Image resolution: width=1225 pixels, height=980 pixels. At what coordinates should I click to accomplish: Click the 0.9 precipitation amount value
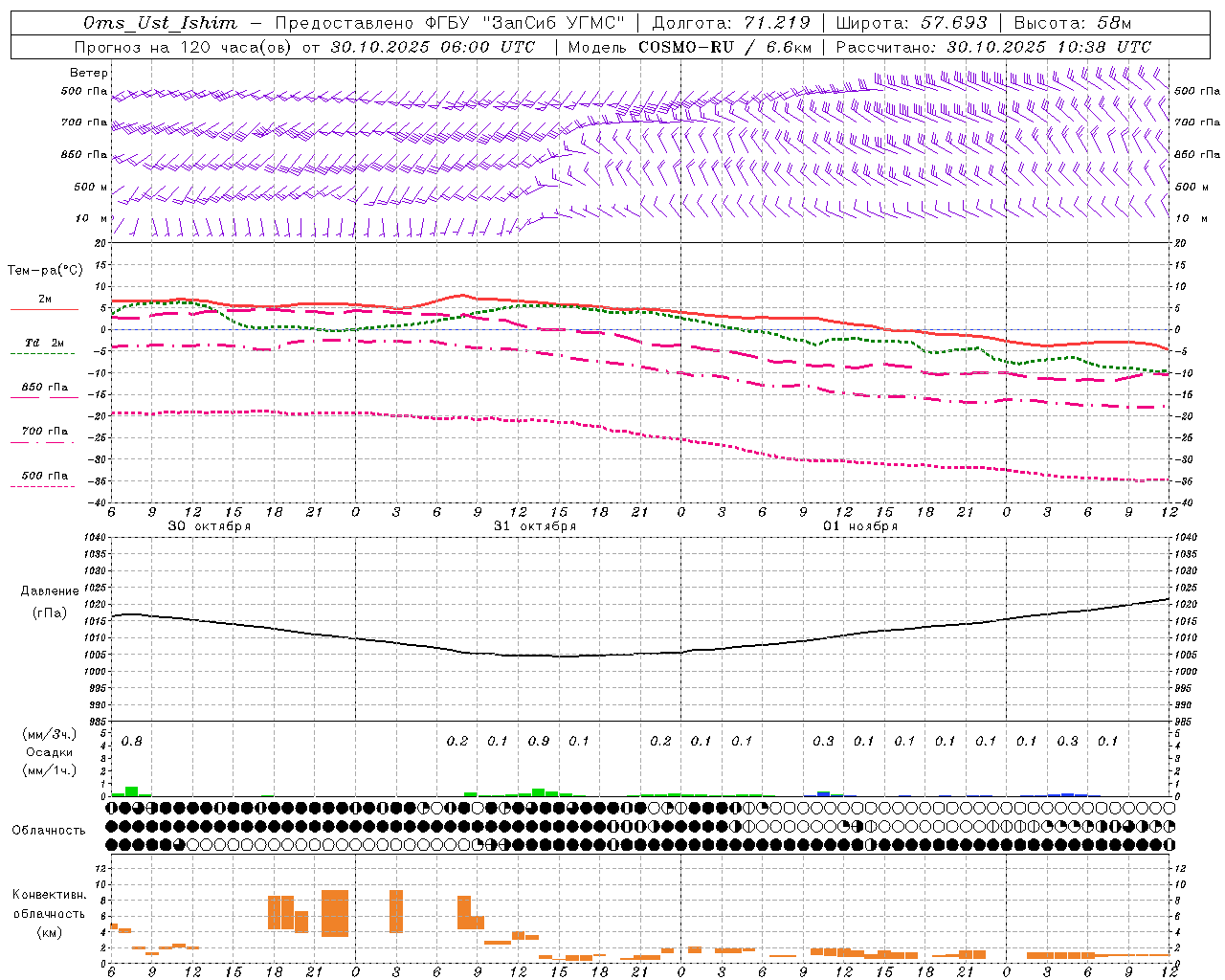click(539, 741)
